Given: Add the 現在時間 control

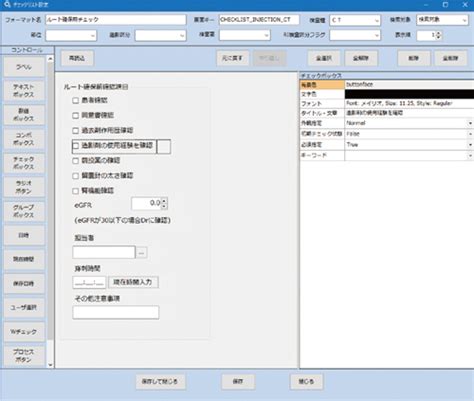Looking at the screenshot, I should 24,259.
